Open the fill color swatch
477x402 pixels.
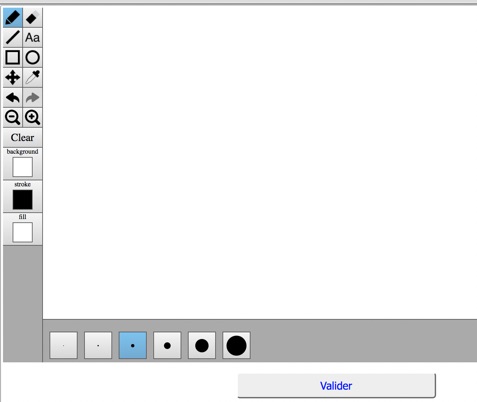[22, 232]
